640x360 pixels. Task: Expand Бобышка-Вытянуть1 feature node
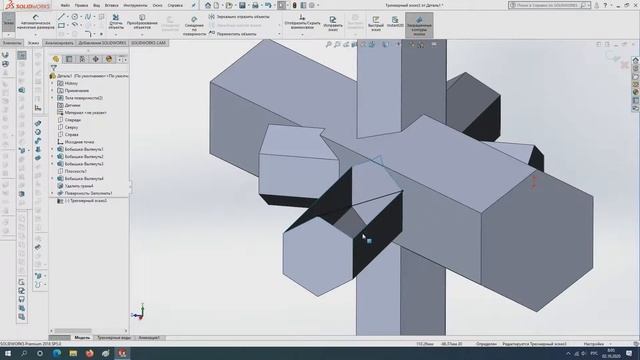coord(52,149)
